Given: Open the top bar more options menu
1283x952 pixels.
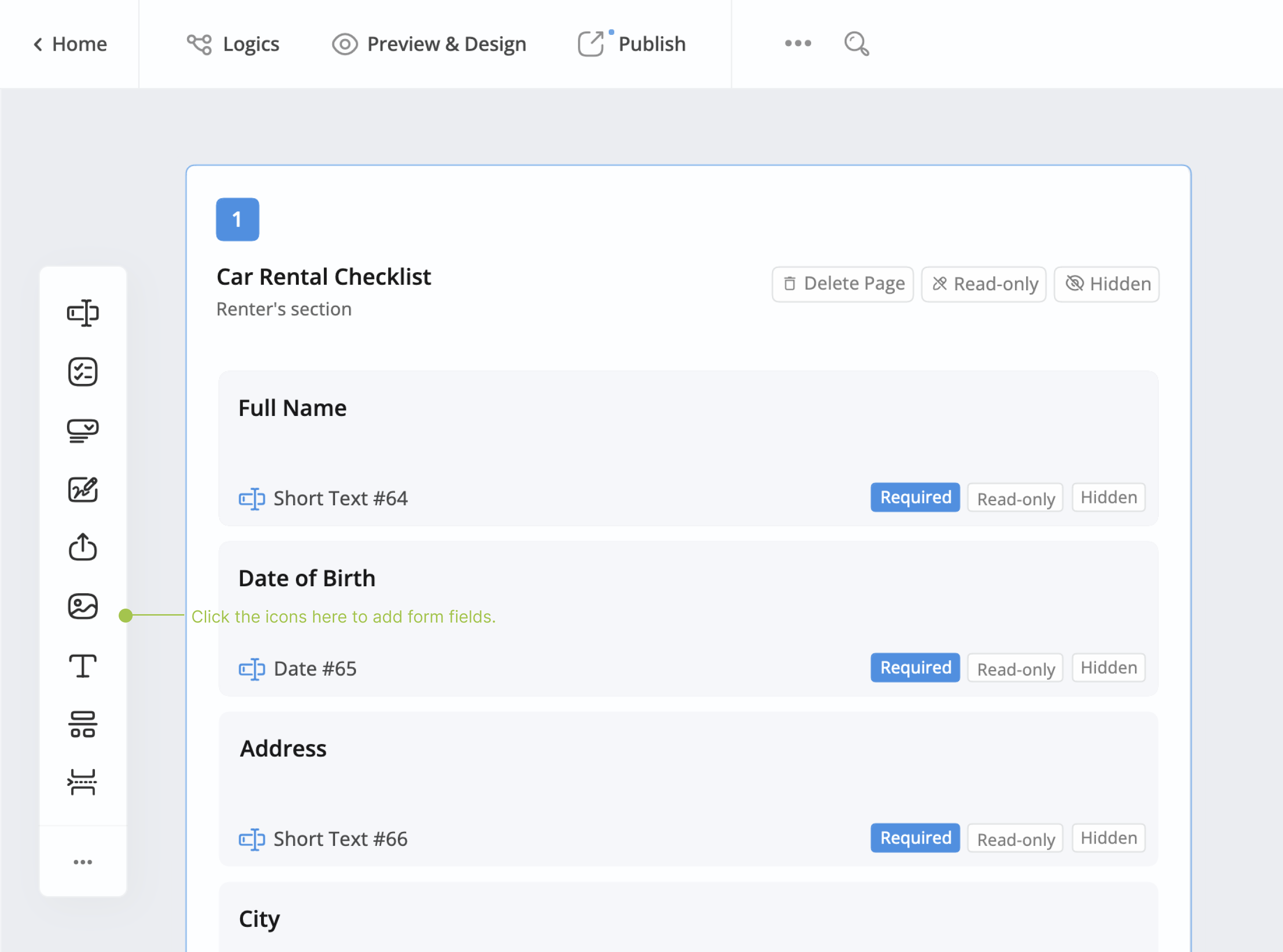Looking at the screenshot, I should pyautogui.click(x=798, y=43).
